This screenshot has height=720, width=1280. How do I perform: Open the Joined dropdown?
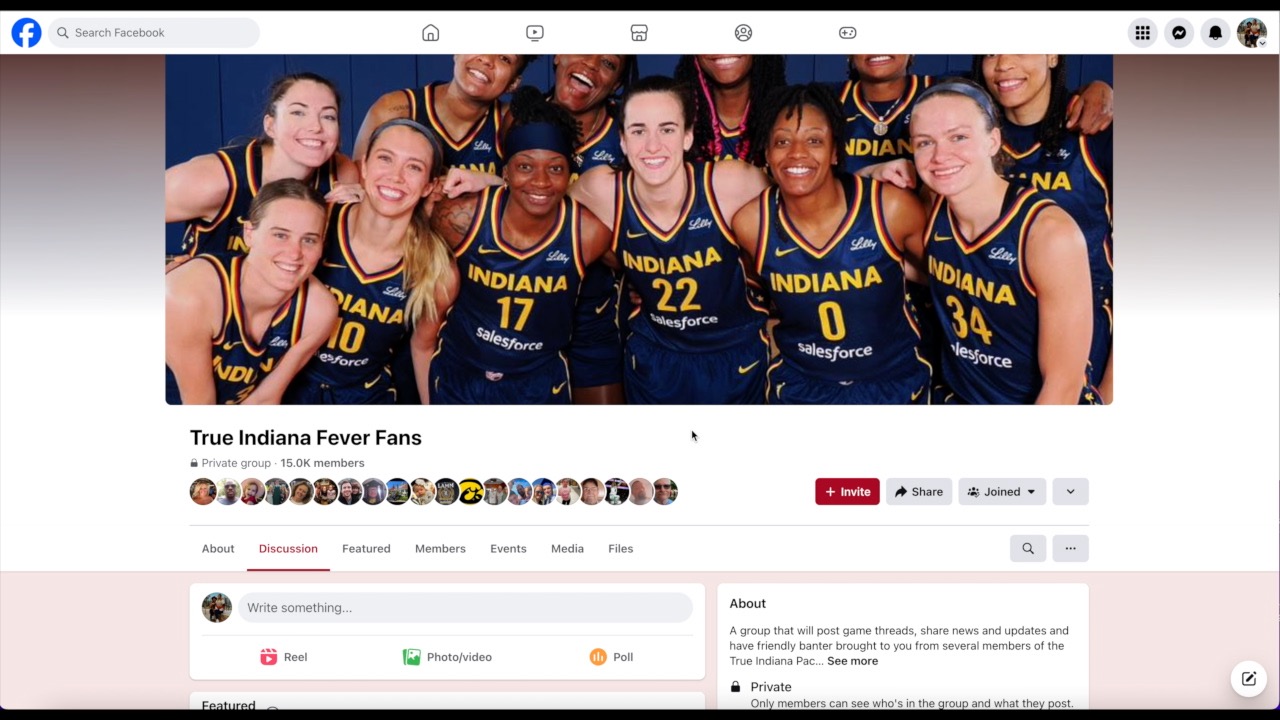pos(1002,491)
